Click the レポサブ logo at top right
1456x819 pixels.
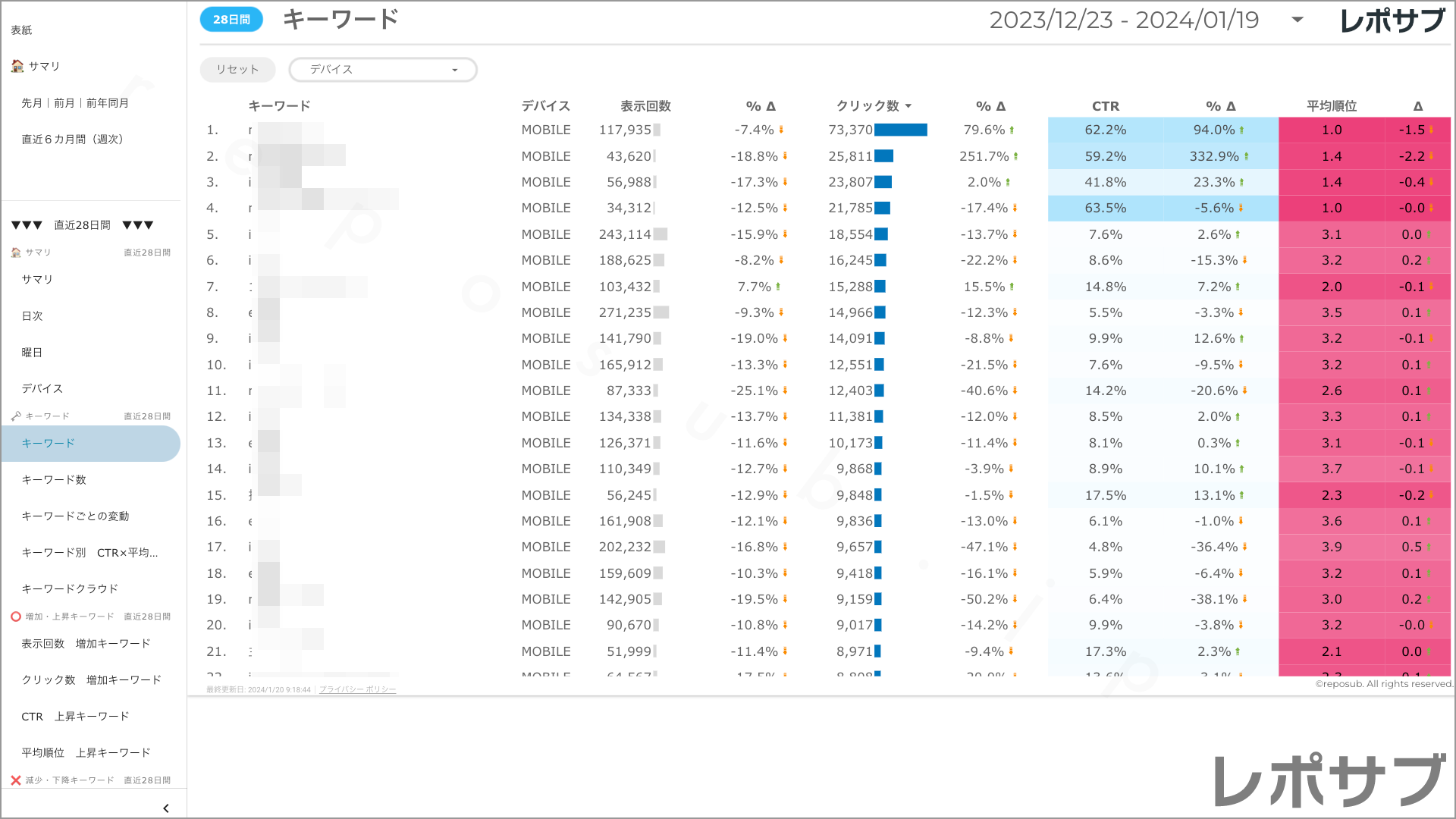tap(1392, 21)
